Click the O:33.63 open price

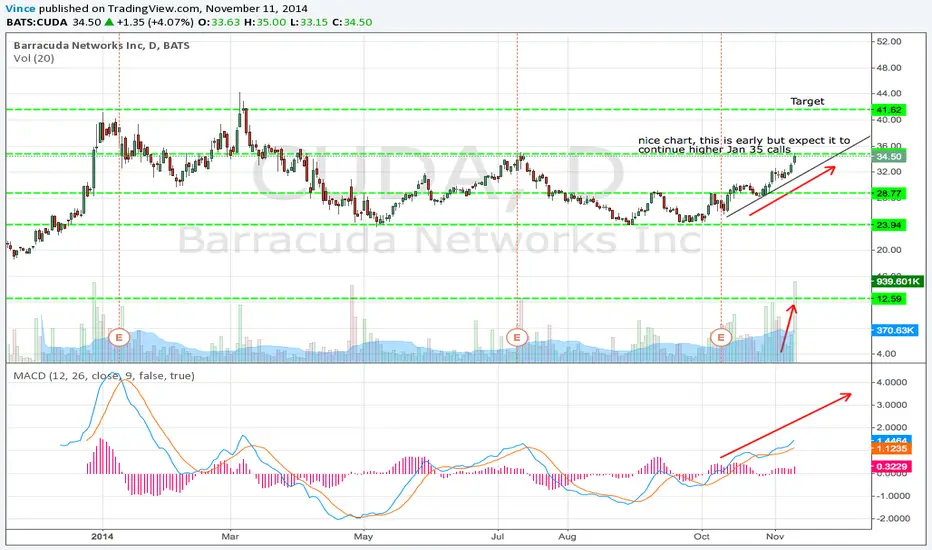(x=219, y=23)
